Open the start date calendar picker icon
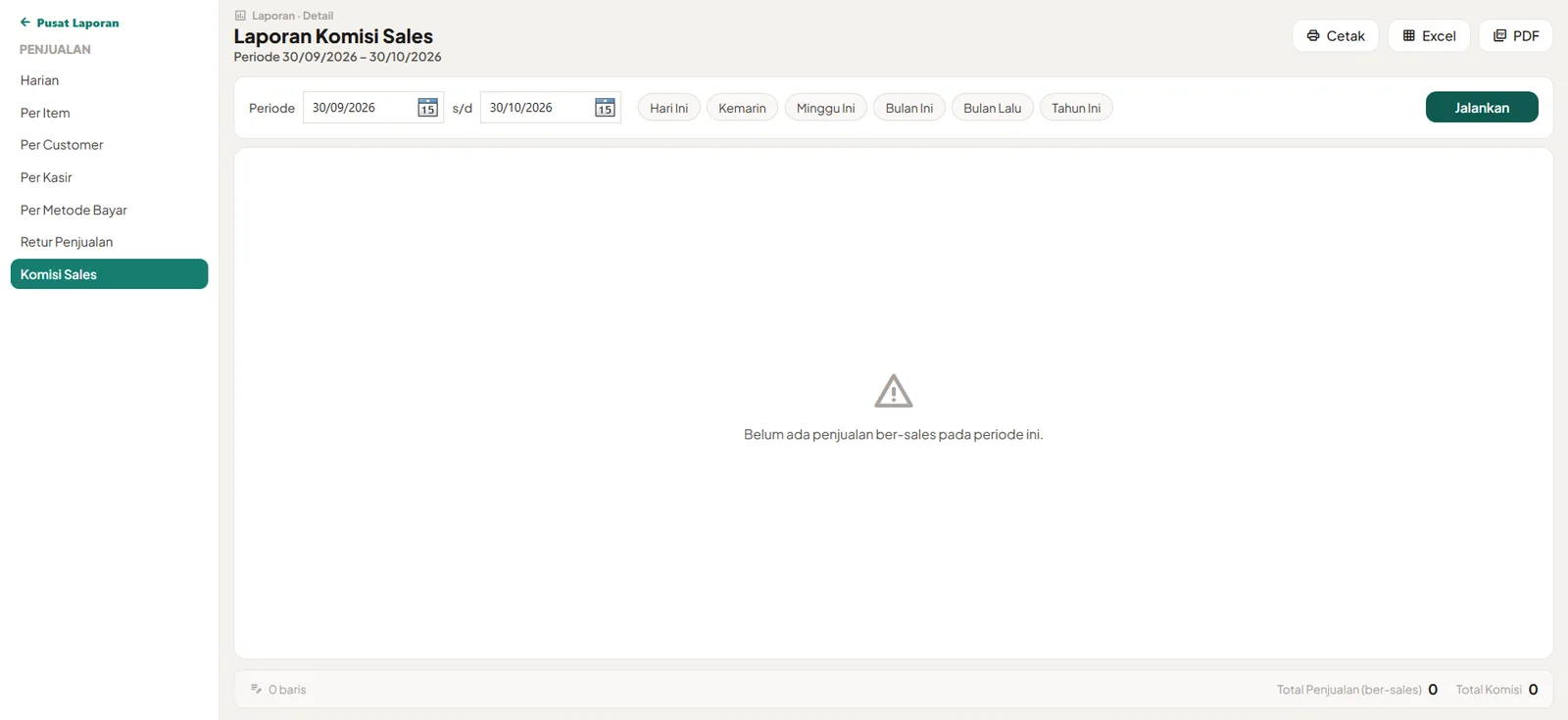The height and width of the screenshot is (720, 1568). point(427,108)
